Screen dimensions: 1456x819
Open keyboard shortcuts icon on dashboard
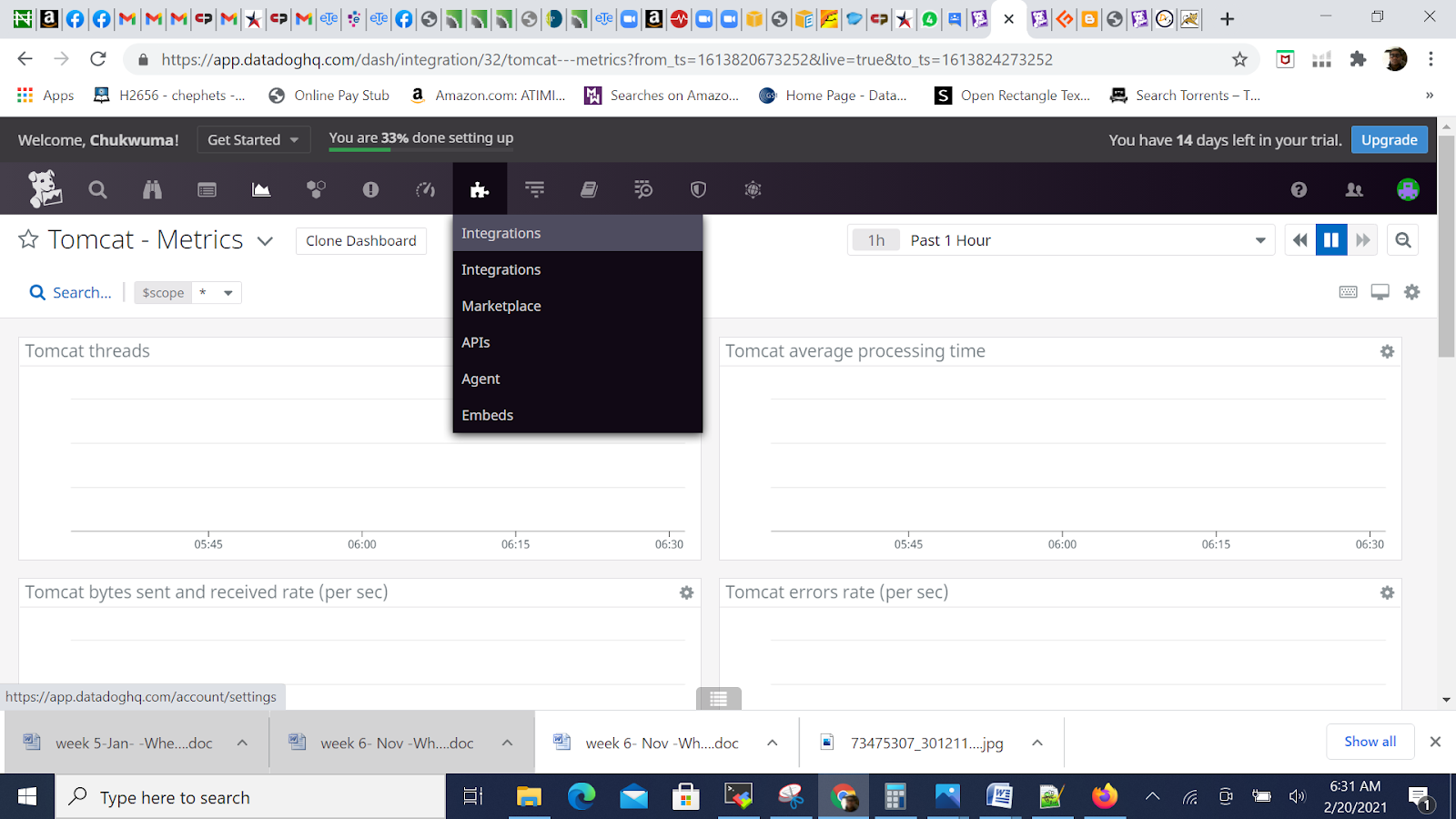pyautogui.click(x=1349, y=292)
